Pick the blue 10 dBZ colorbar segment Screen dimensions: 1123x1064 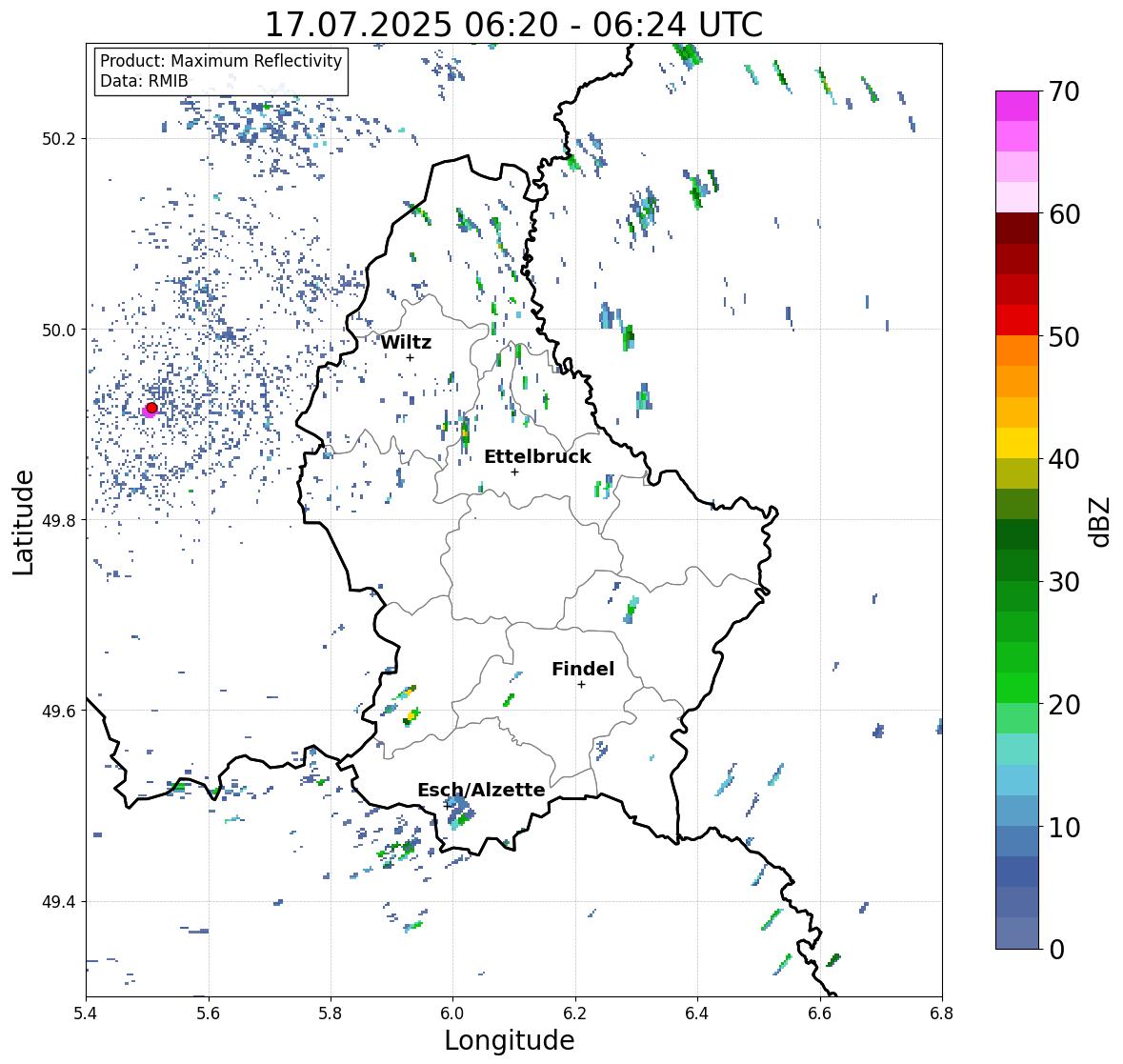click(x=1017, y=810)
